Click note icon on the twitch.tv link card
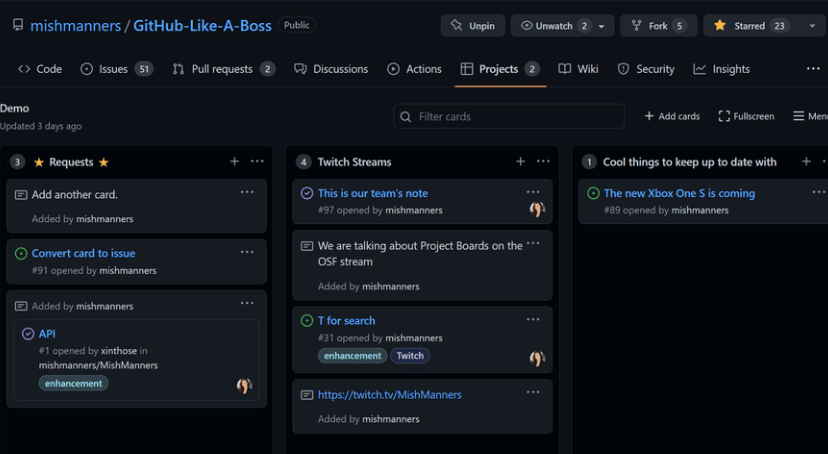 [307, 395]
